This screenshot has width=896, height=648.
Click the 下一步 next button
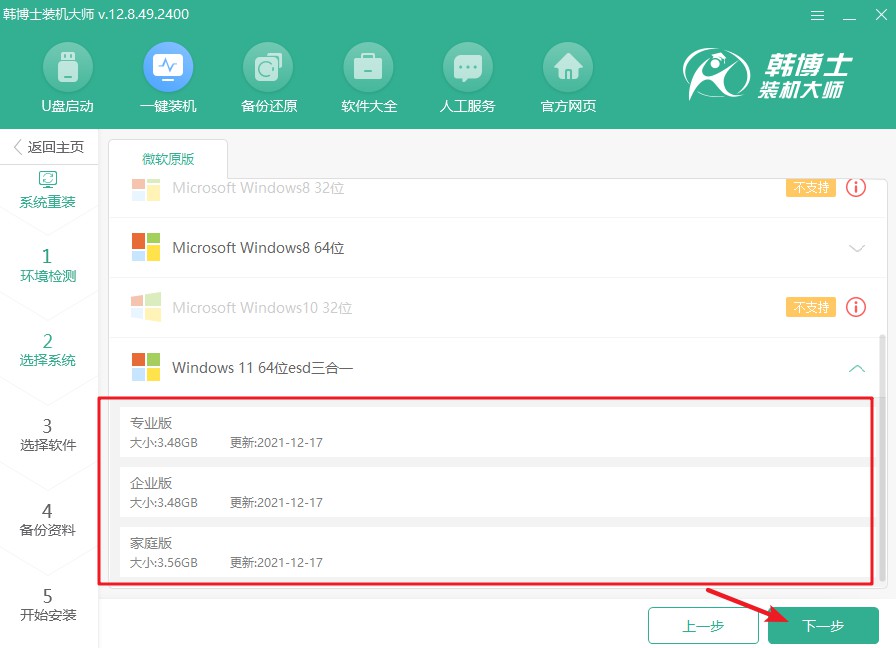coord(823,625)
